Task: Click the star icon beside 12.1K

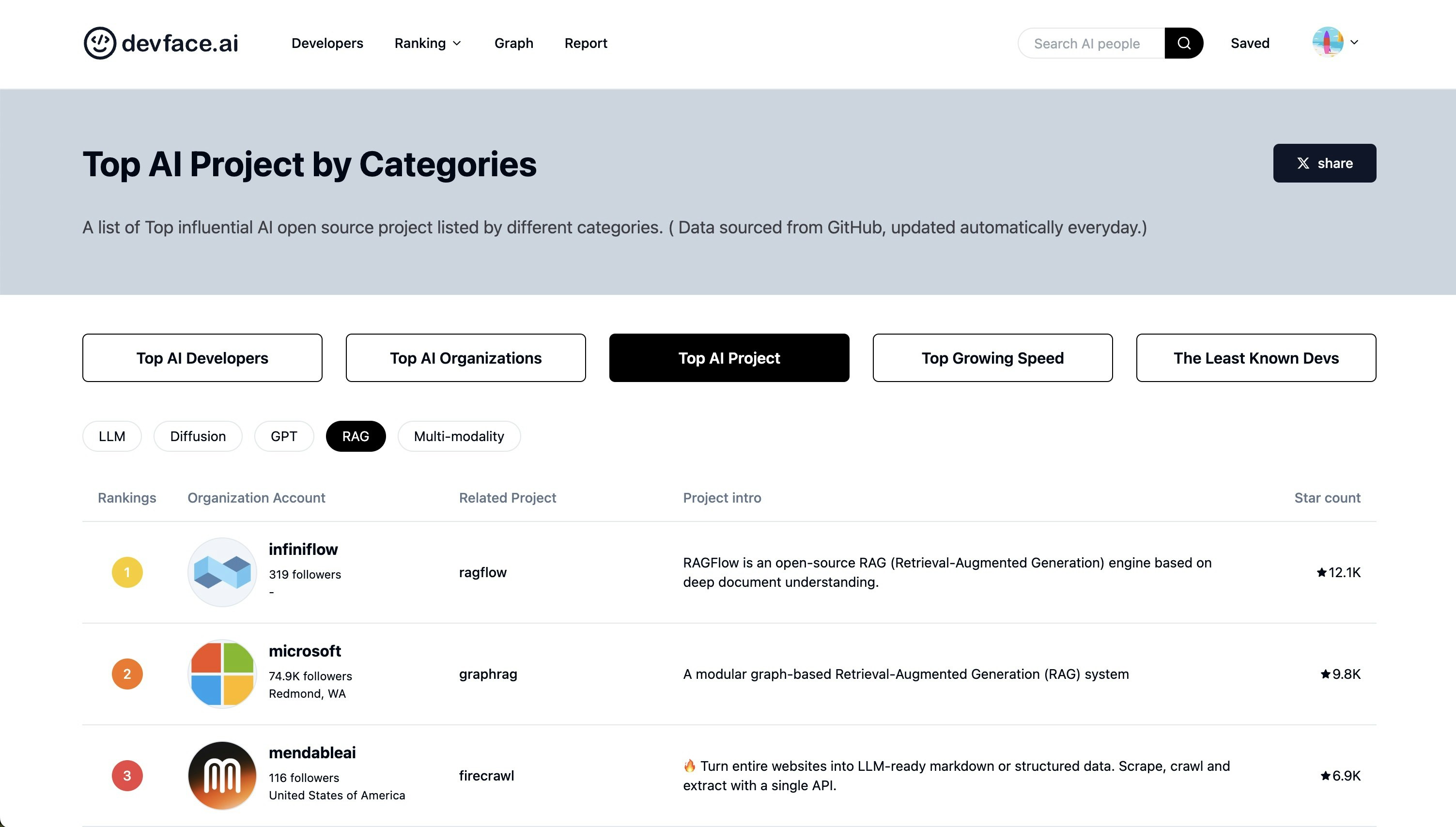Action: click(1321, 572)
